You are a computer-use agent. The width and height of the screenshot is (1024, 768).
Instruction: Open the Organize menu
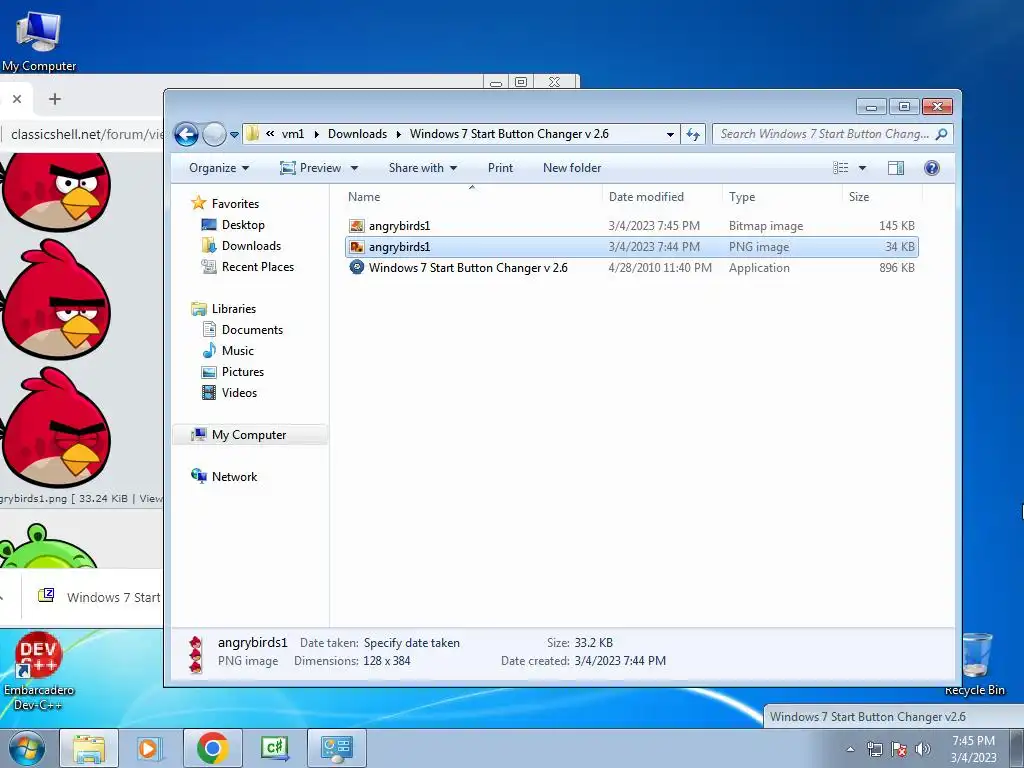tap(219, 168)
